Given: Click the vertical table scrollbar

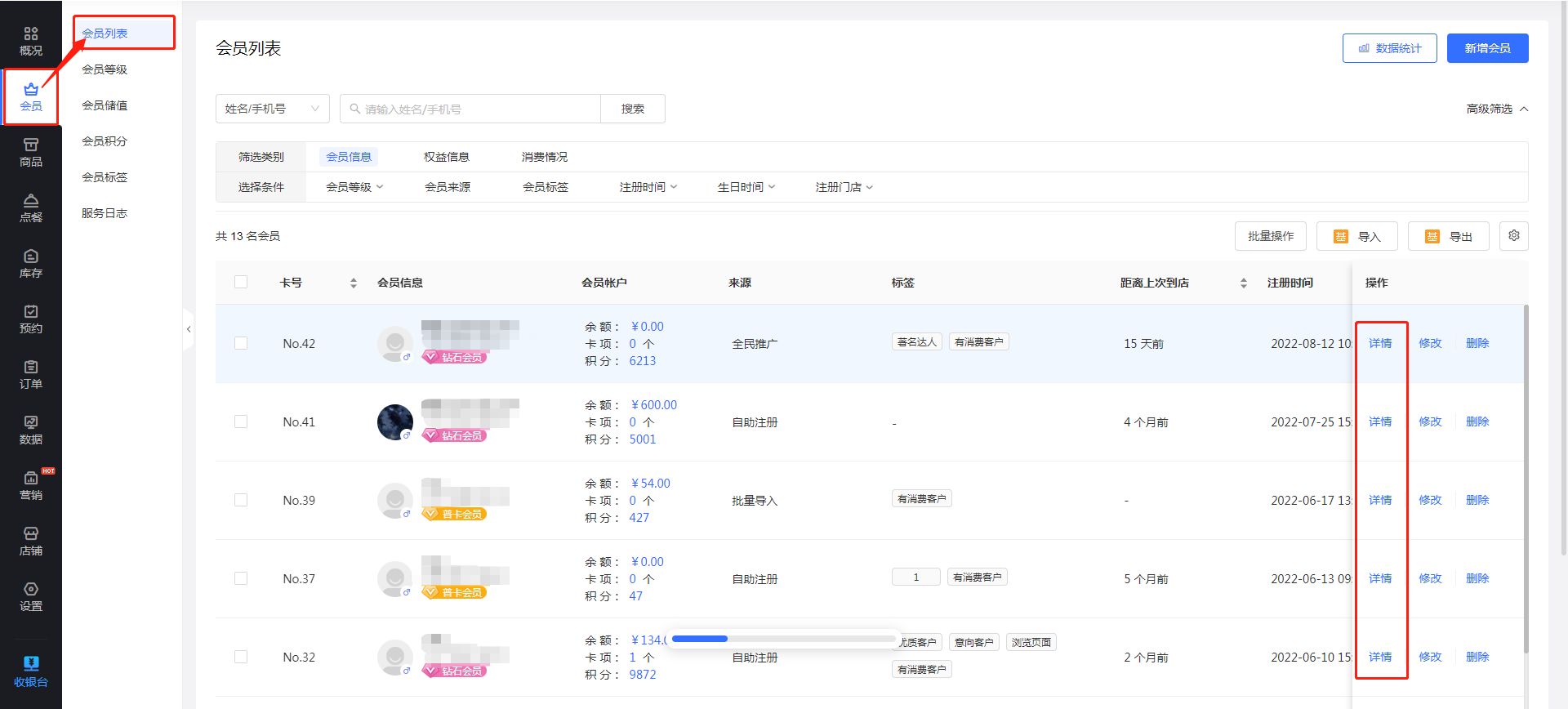Looking at the screenshot, I should pos(1526,479).
